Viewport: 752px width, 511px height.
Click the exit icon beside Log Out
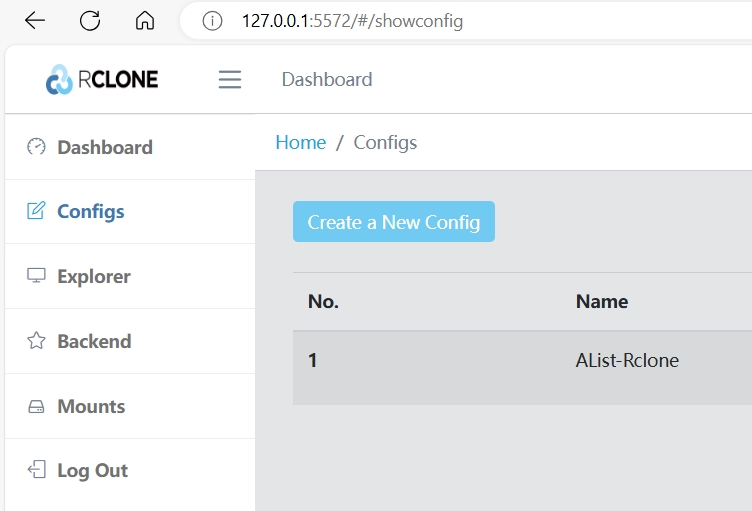pyautogui.click(x=36, y=470)
